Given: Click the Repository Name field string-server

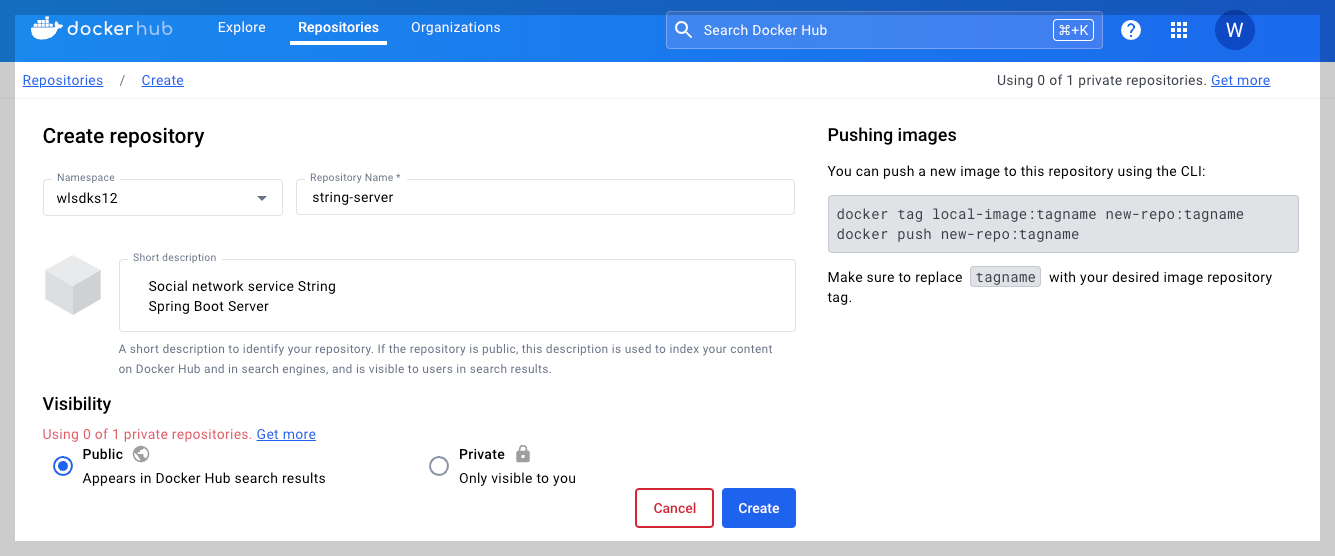Looking at the screenshot, I should point(546,197).
